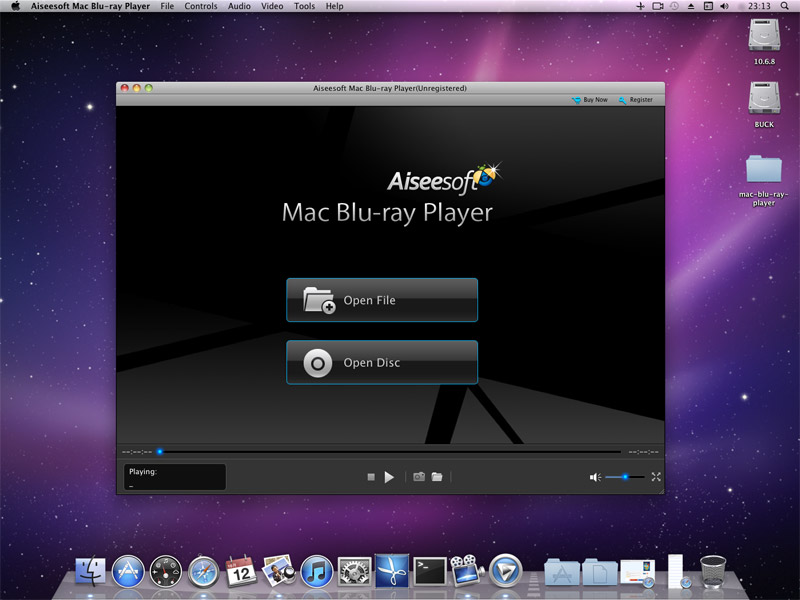Click the Open Disc button
This screenshot has height=600, width=800.
click(382, 362)
